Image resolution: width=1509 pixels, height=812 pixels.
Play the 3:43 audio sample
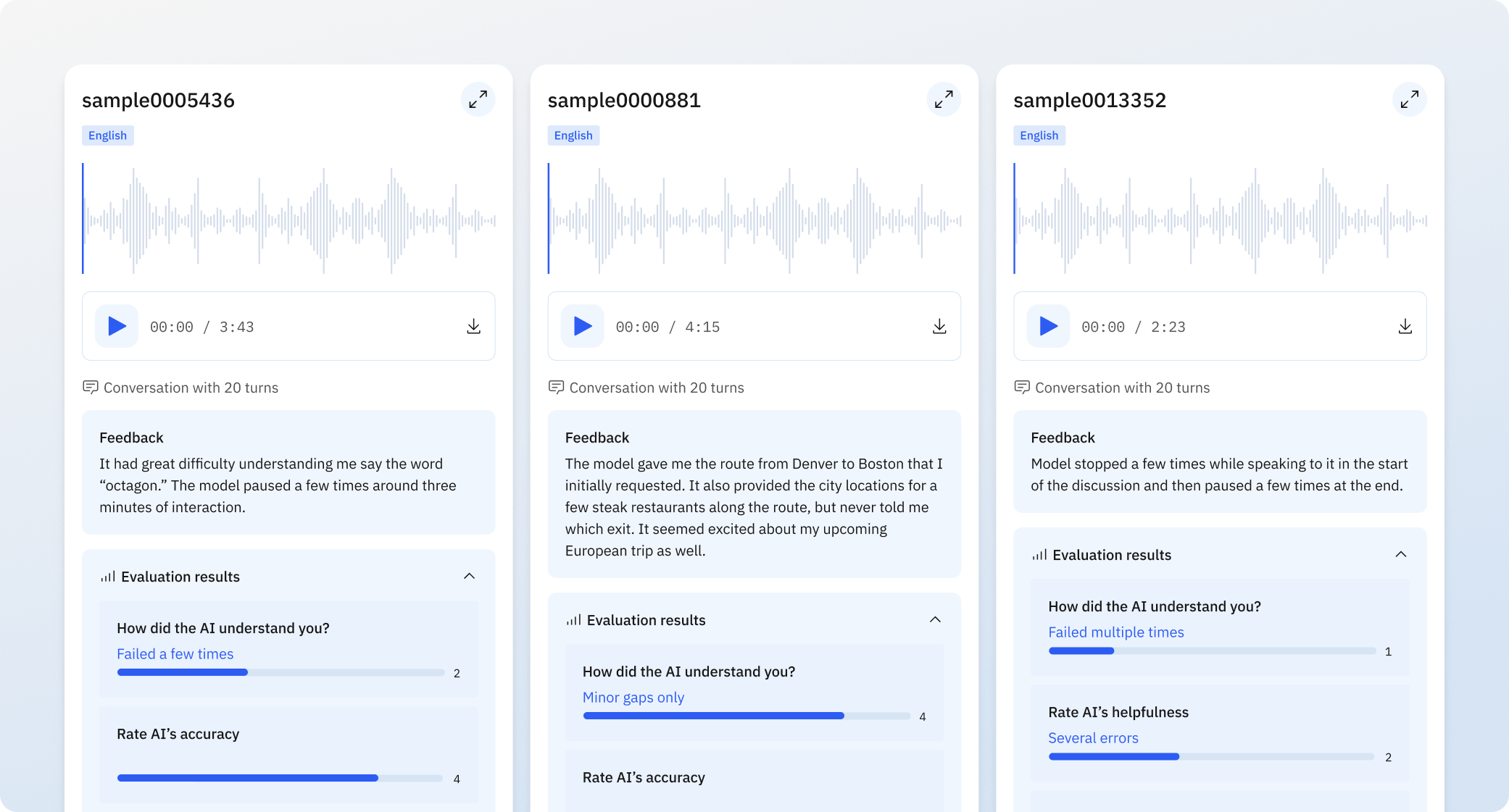click(117, 327)
